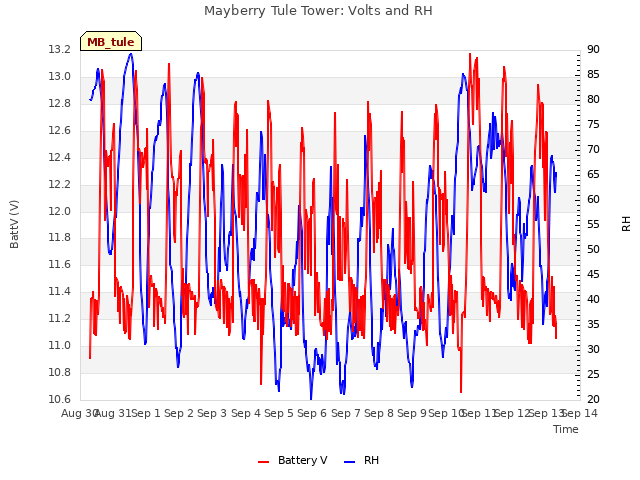Click the 'Battery V' legend label

point(302,460)
